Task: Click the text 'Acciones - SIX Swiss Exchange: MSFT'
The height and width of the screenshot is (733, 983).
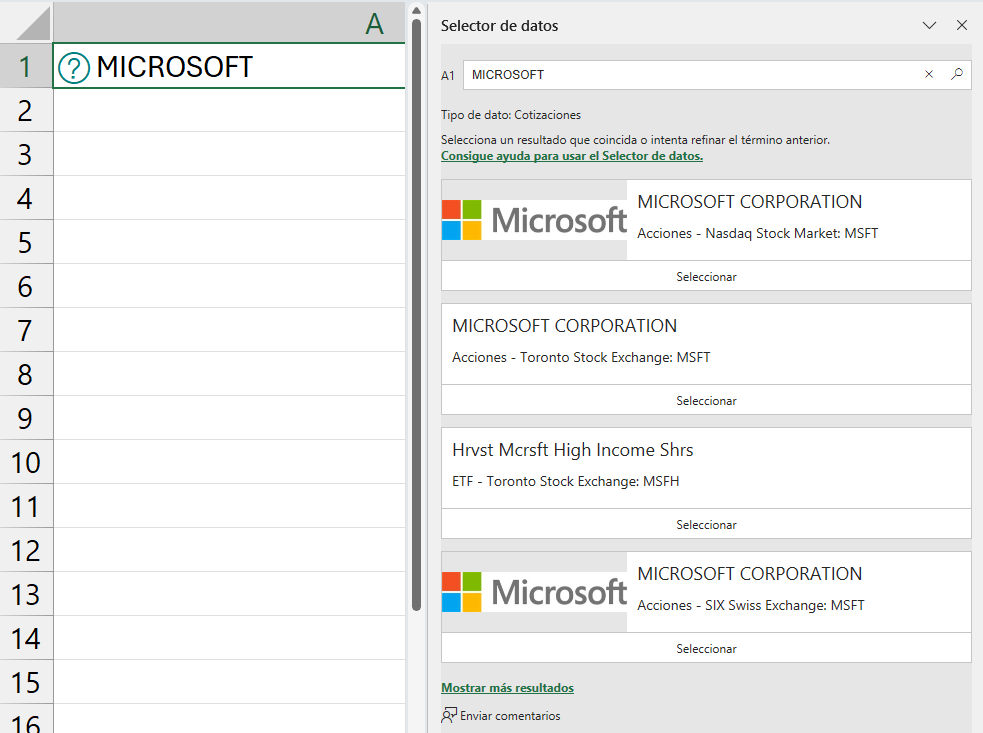Action: click(750, 606)
